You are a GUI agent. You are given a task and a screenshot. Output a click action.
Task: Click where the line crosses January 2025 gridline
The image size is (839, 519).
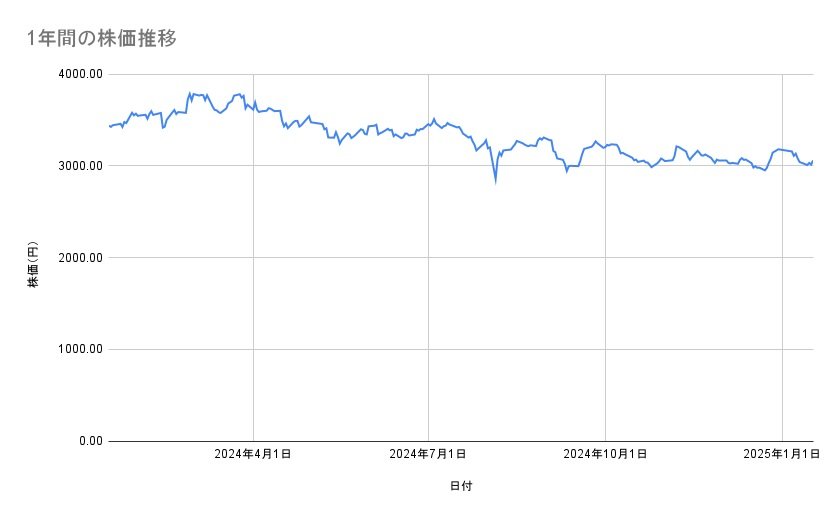(x=782, y=150)
